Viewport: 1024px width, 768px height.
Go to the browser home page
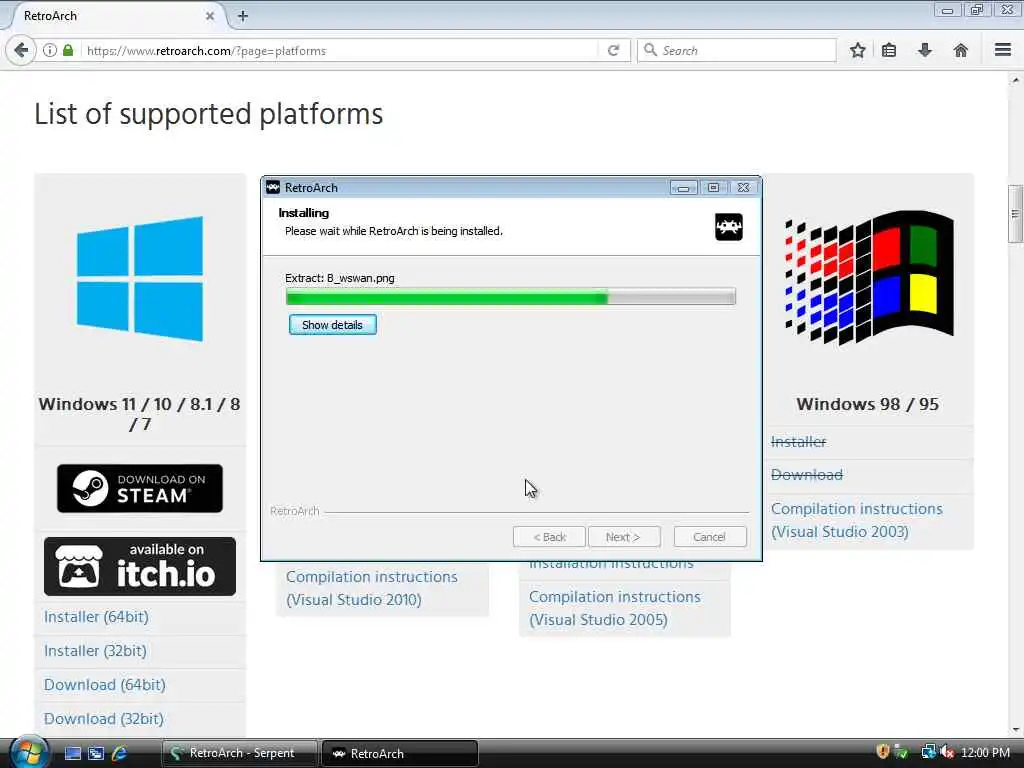tap(961, 50)
